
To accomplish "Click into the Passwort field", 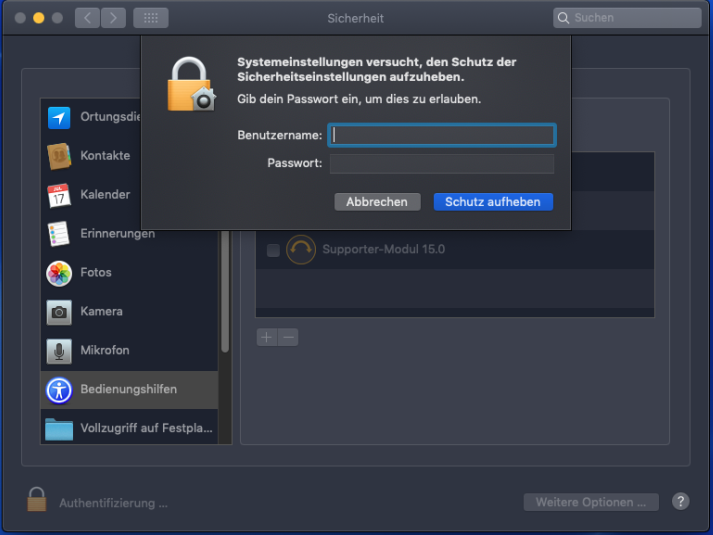I will [x=441, y=163].
